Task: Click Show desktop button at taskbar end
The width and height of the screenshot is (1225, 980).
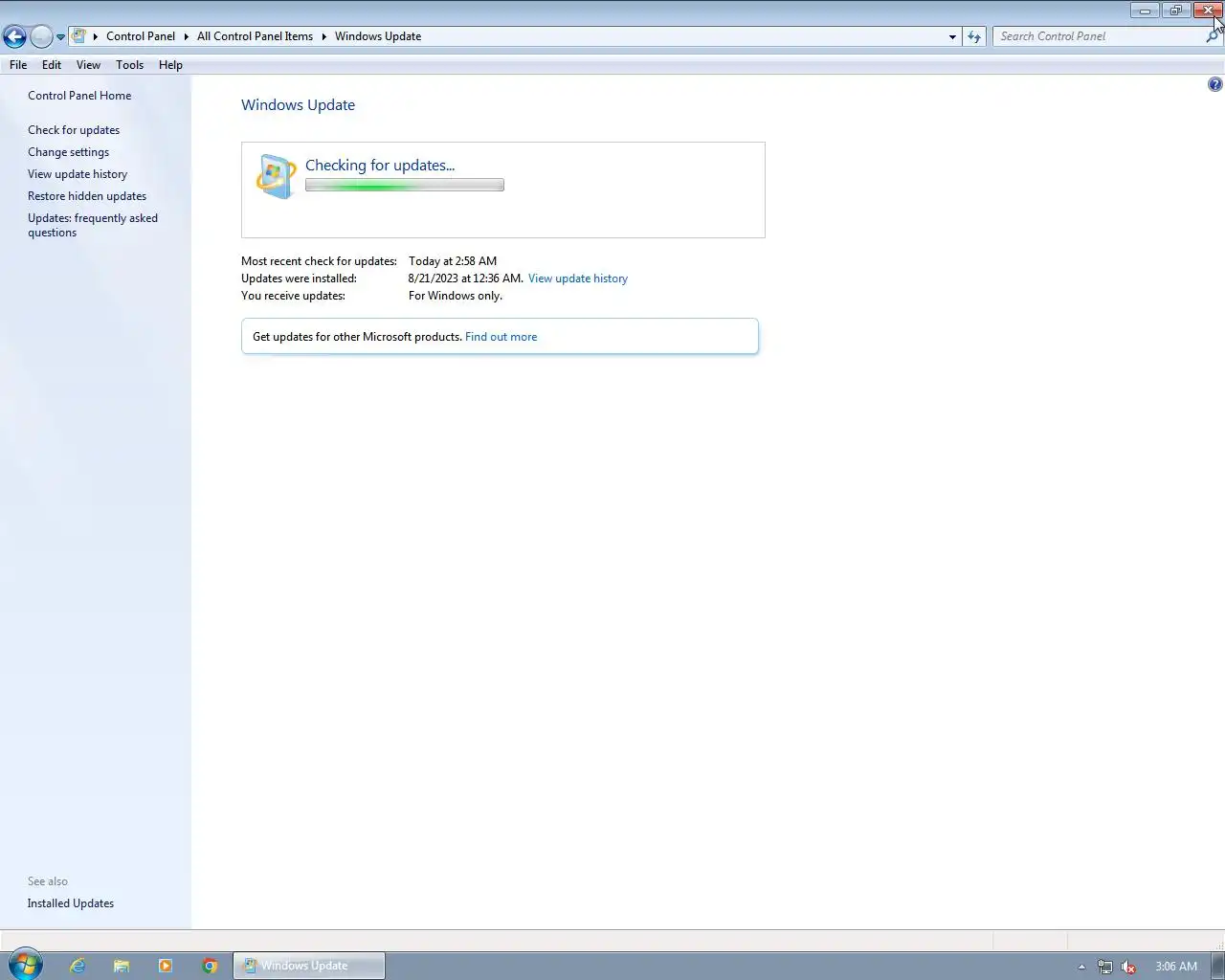Action: (x=1218, y=966)
